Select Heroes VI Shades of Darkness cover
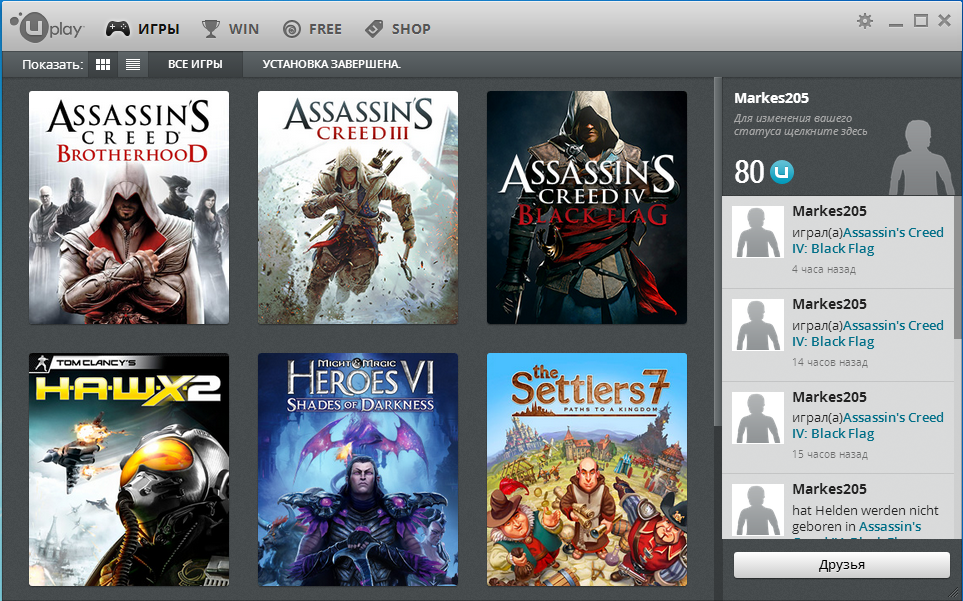 coord(358,470)
